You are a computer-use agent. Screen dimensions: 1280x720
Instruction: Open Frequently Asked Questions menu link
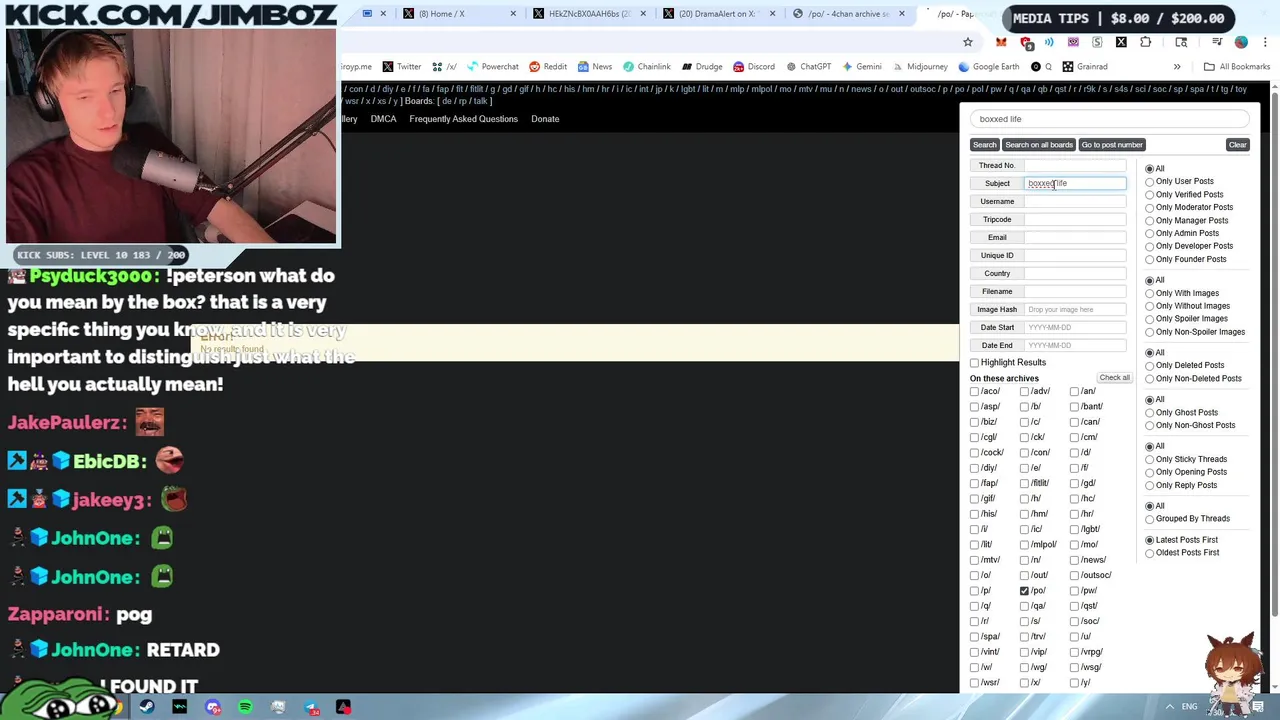pyautogui.click(x=463, y=119)
